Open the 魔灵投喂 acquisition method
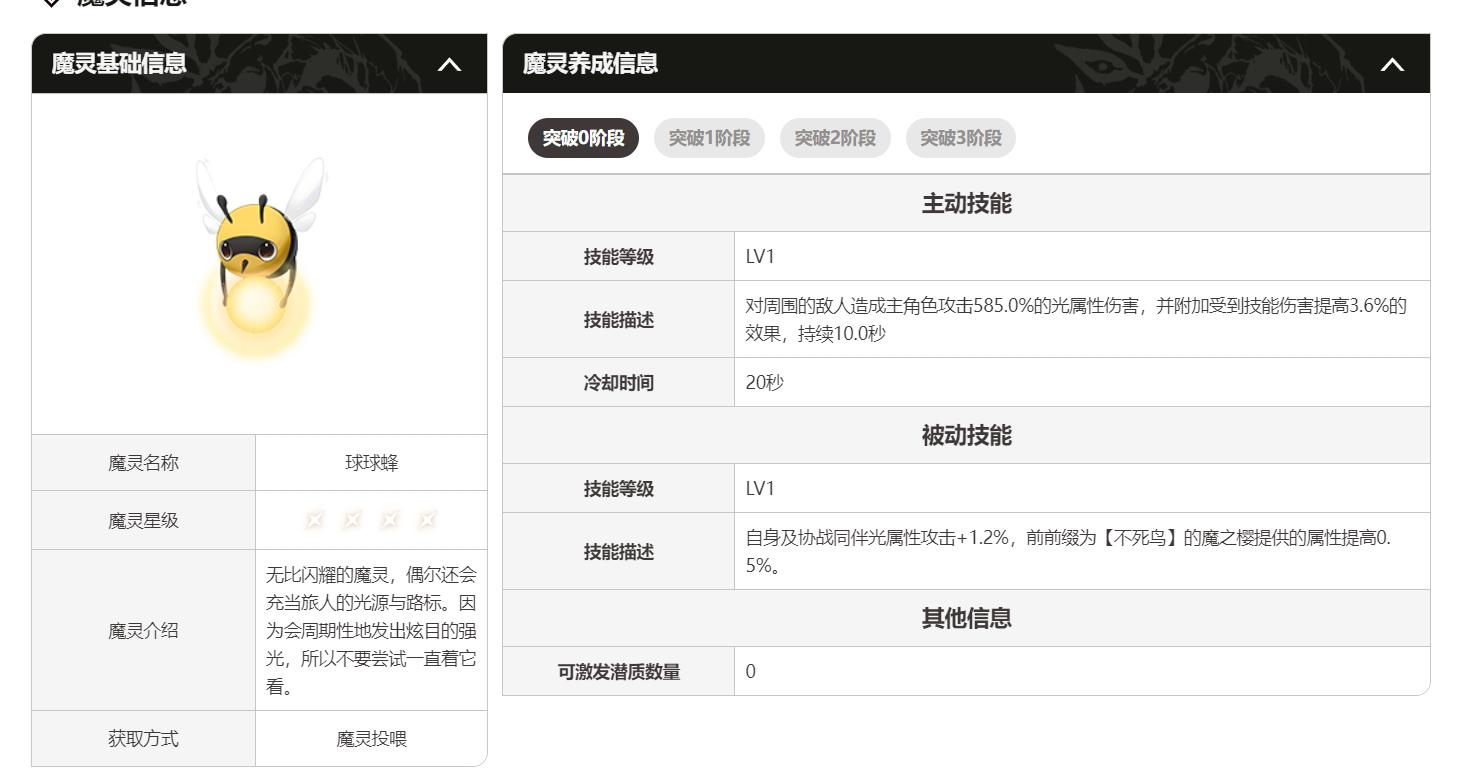The image size is (1460, 770). (x=371, y=739)
